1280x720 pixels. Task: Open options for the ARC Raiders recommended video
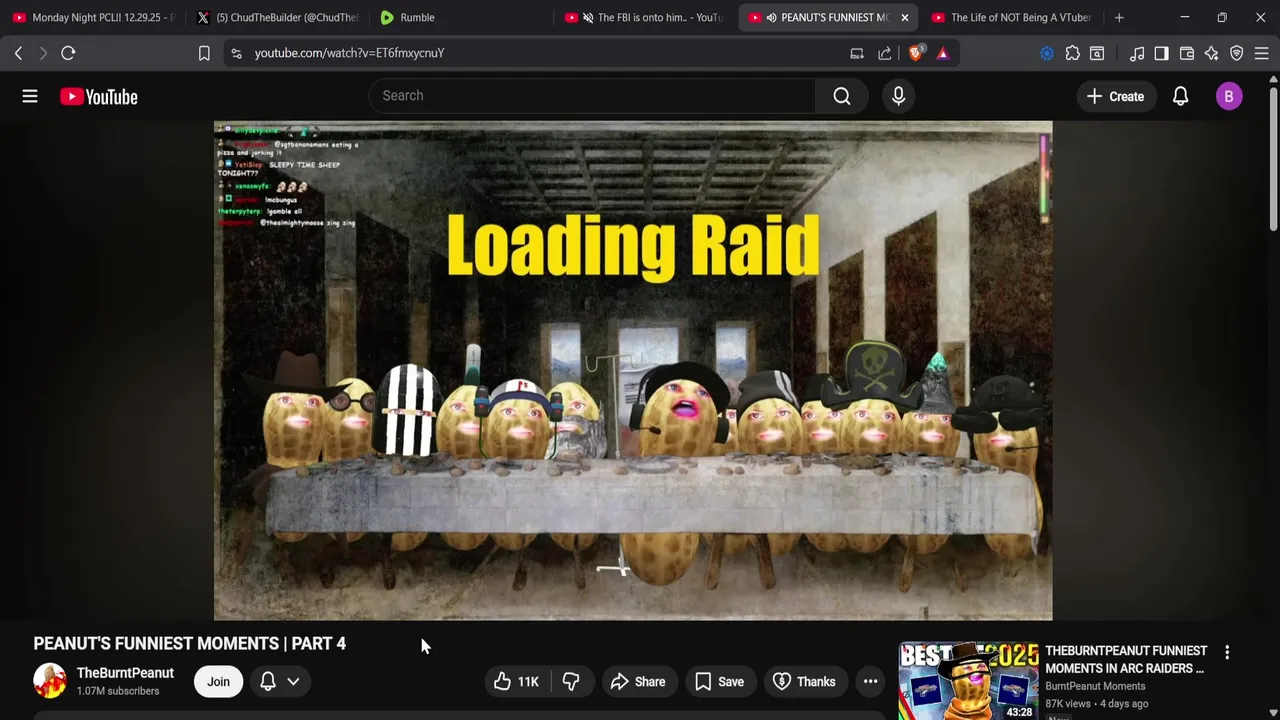[x=1227, y=652]
